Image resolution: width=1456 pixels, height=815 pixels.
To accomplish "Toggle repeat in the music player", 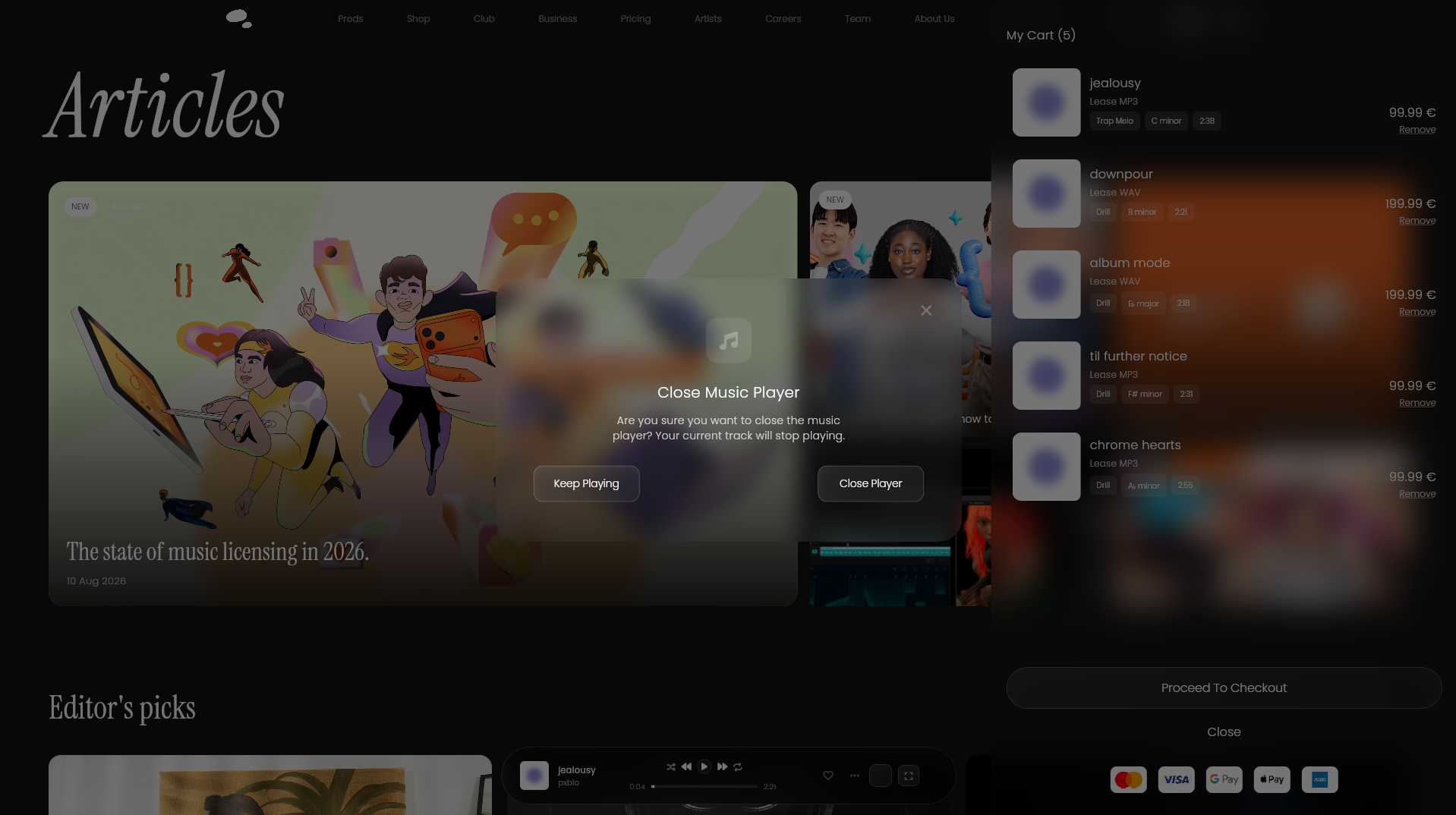I will pos(738,767).
